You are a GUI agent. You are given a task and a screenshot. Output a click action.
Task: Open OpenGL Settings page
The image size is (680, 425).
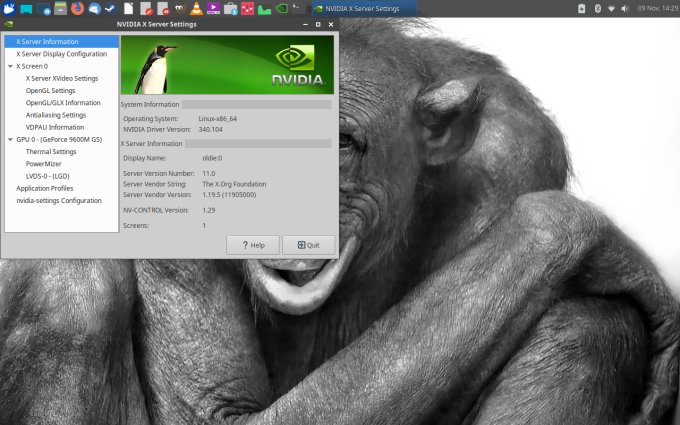point(50,91)
